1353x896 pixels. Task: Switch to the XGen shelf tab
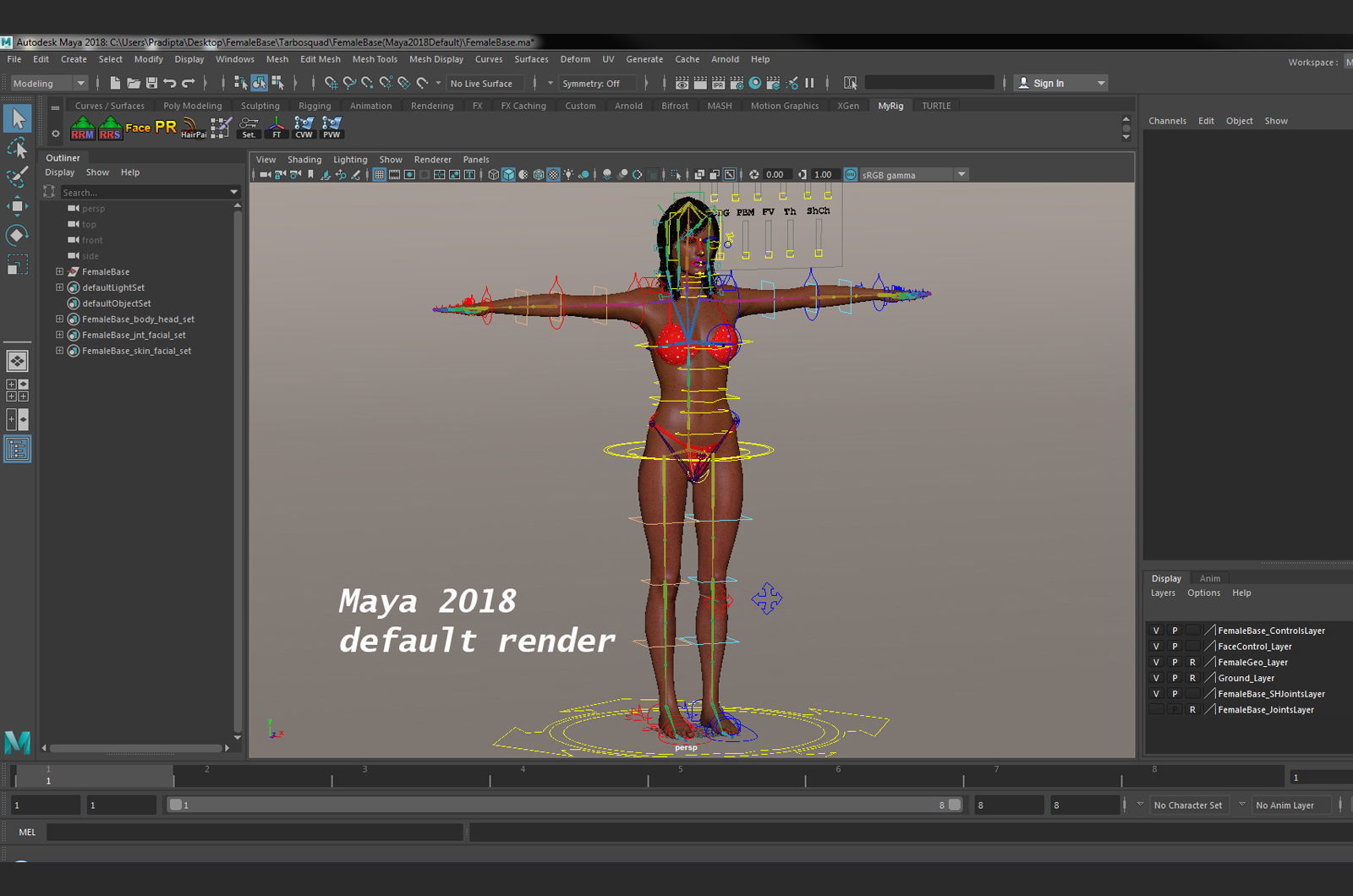(x=848, y=107)
